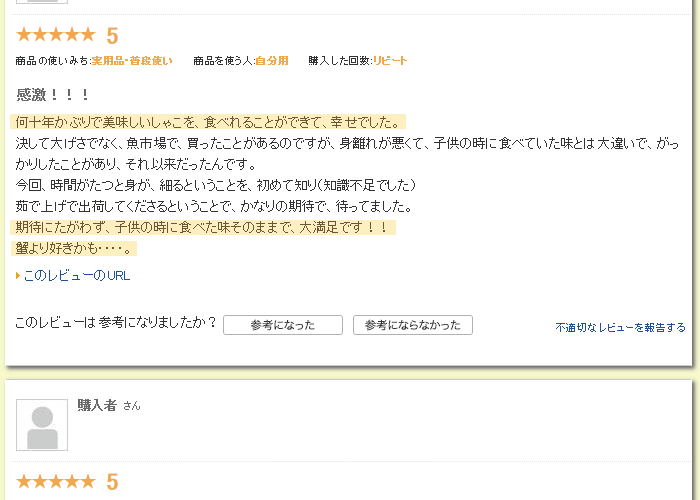Click the five-star rating of first review

tap(56, 34)
